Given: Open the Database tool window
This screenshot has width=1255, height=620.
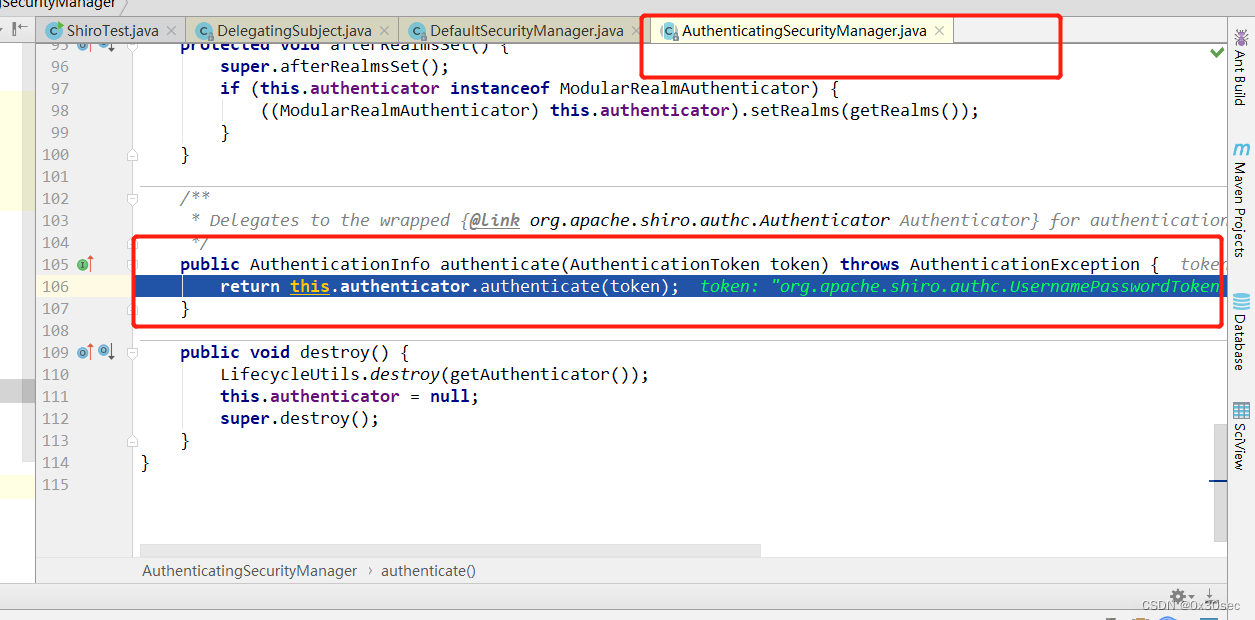Looking at the screenshot, I should click(x=1241, y=331).
